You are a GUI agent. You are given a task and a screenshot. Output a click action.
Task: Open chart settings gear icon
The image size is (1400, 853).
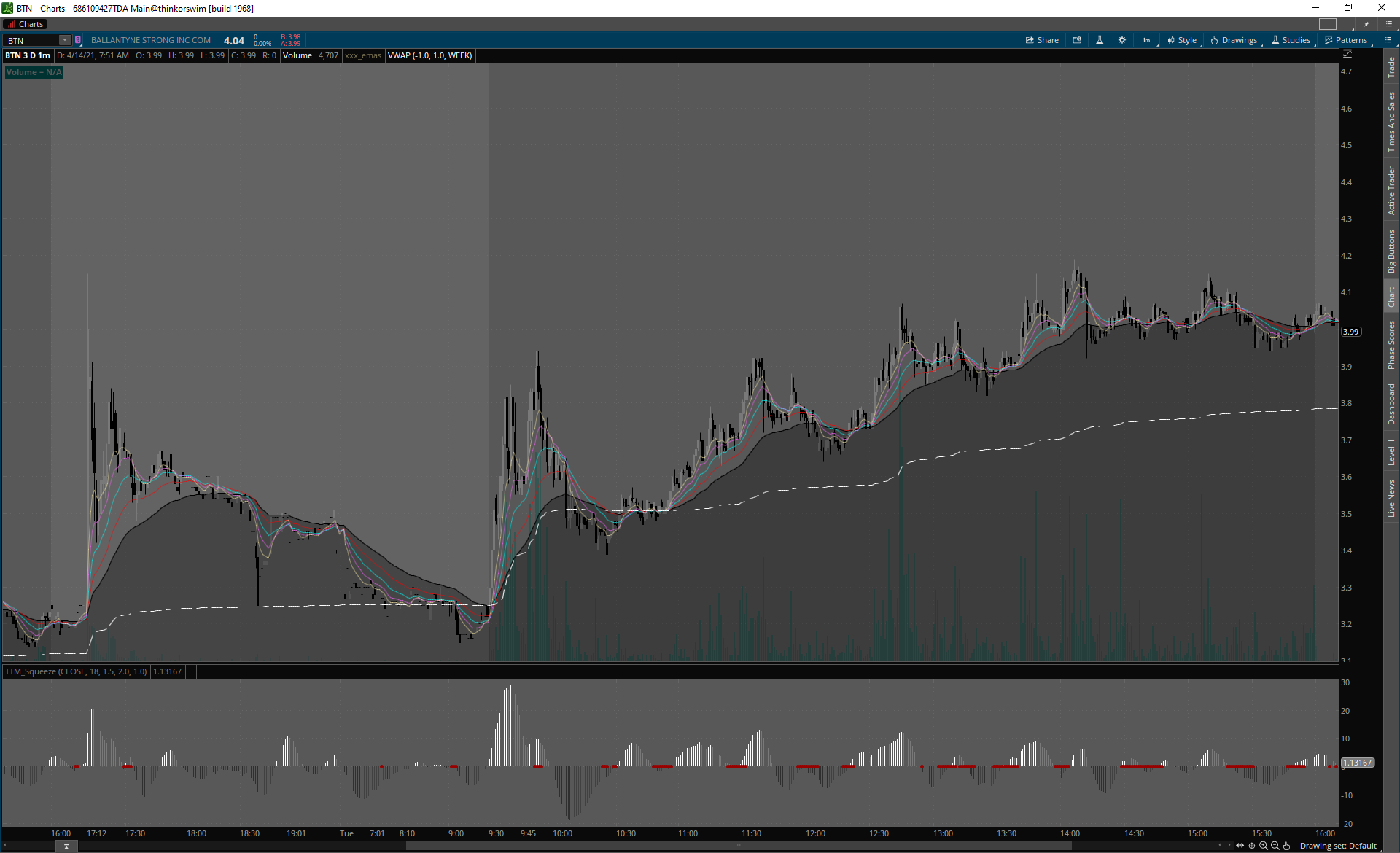[1122, 40]
